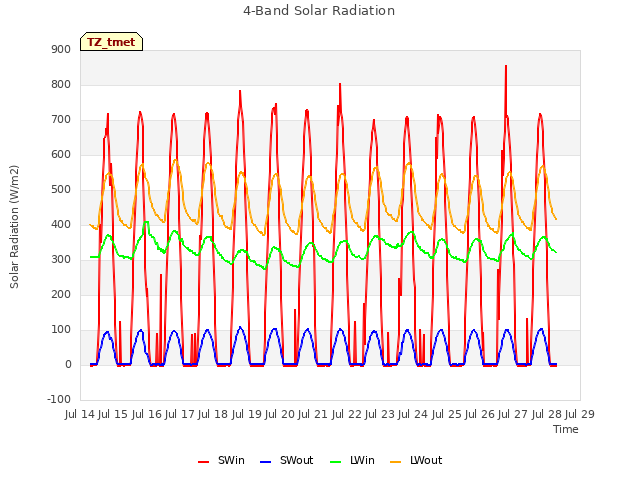Click the Solar Radiation (W/m2) axis label
The width and height of the screenshot is (640, 480).
tap(14, 227)
